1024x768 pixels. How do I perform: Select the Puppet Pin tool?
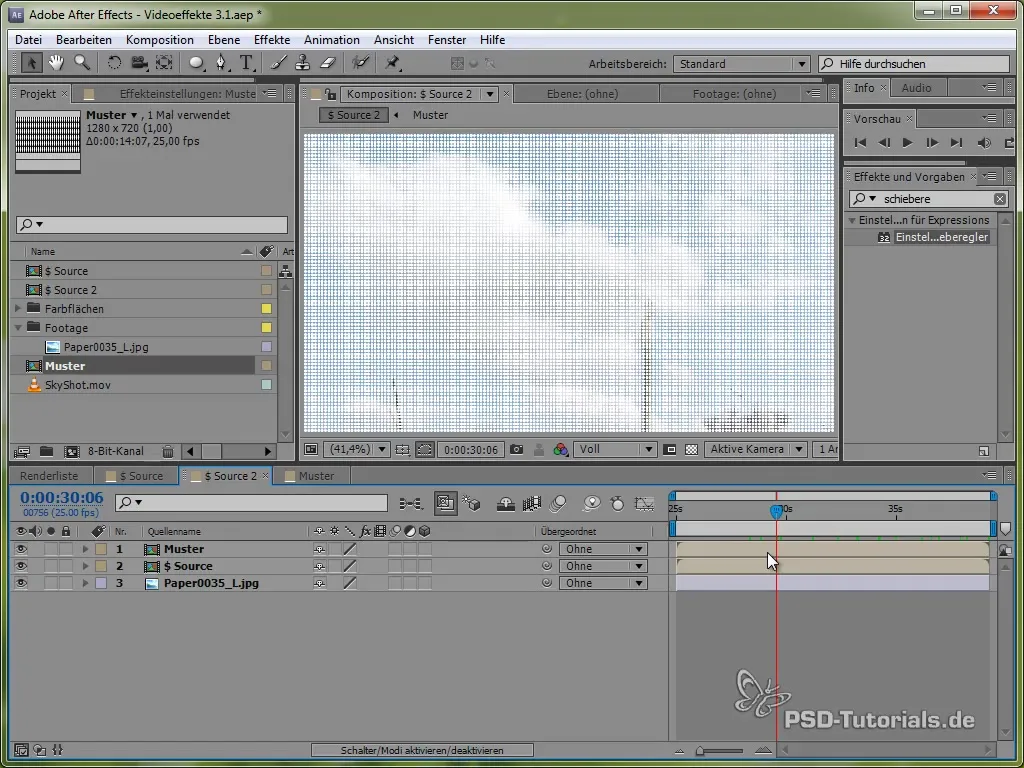tap(392, 63)
